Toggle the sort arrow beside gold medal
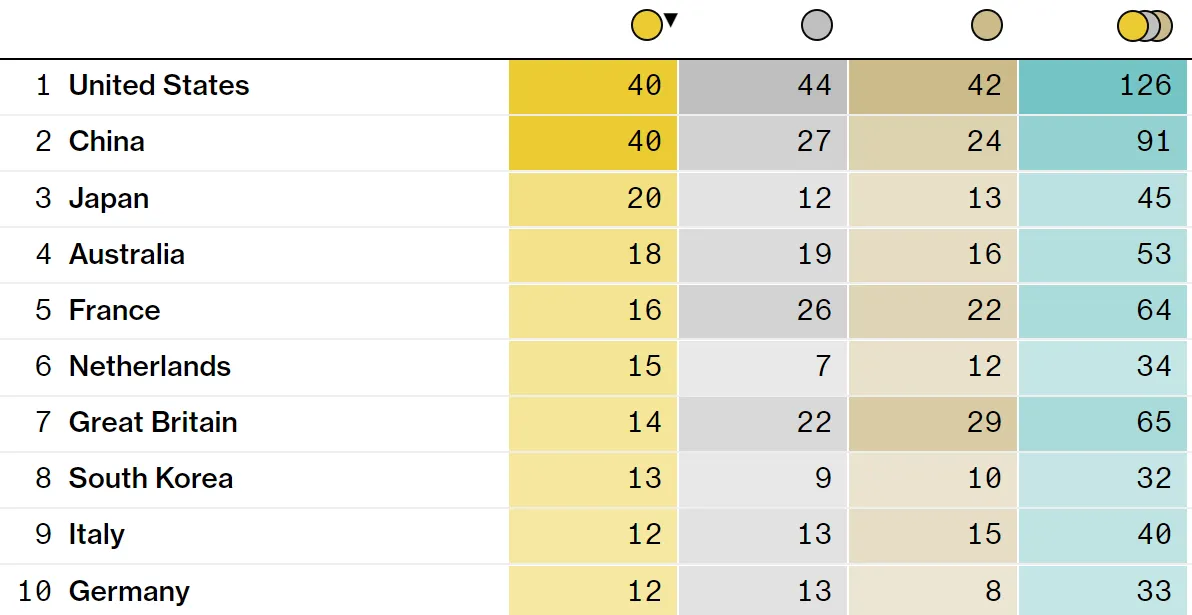Screen dimensions: 1192x615 click(x=671, y=19)
